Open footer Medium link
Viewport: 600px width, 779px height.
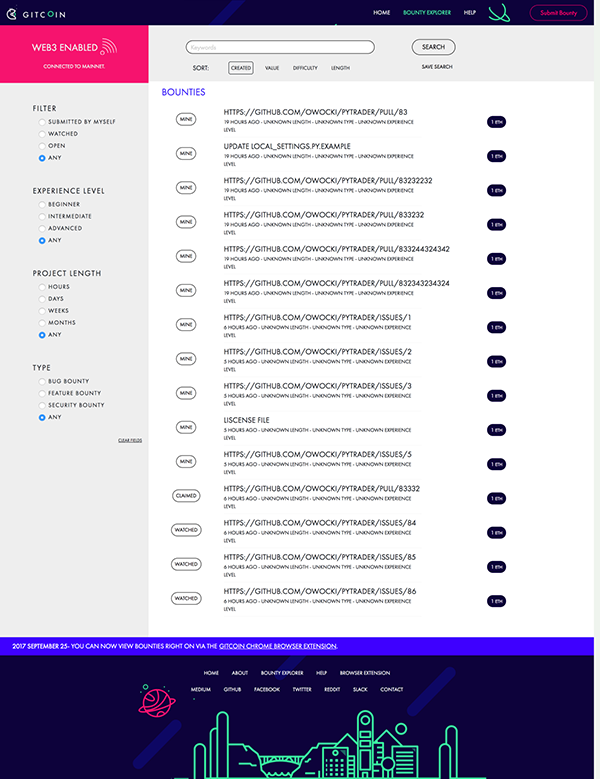(x=201, y=690)
